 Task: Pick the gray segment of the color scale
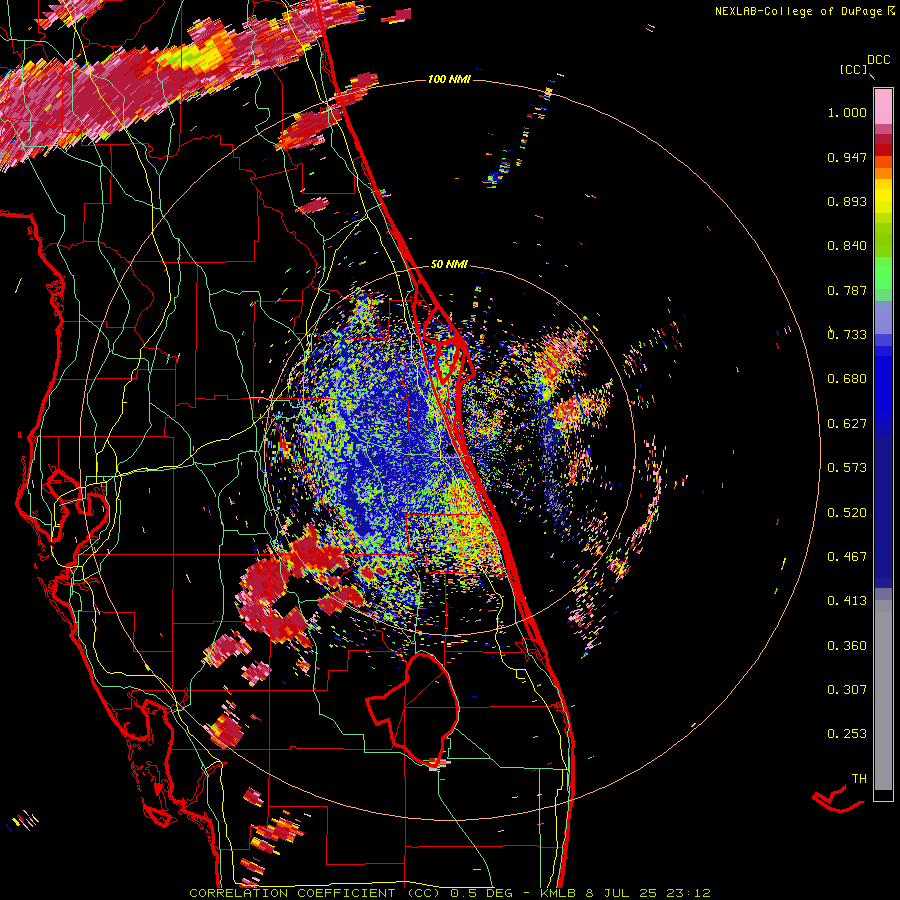(883, 695)
